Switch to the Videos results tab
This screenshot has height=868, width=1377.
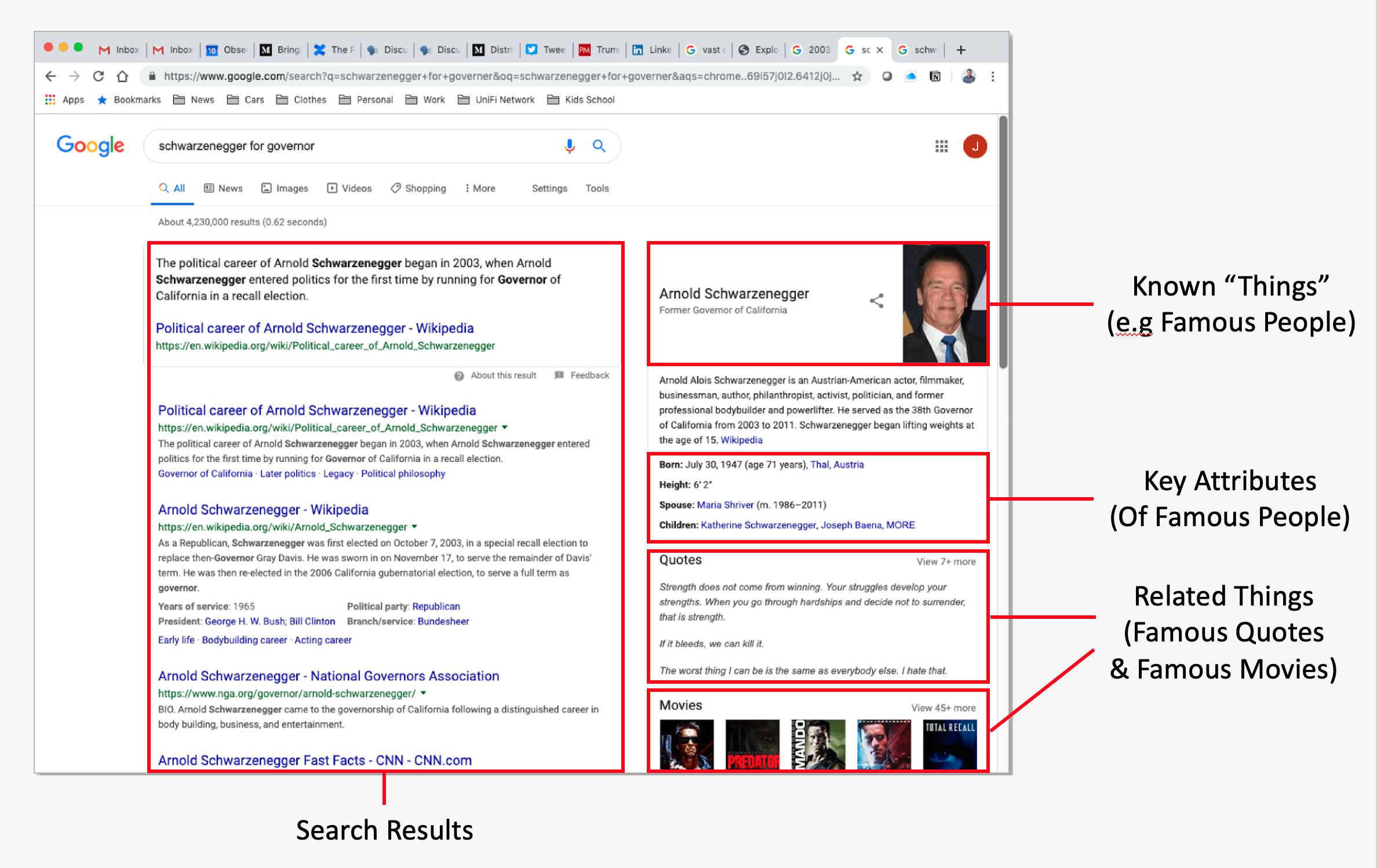tap(349, 188)
